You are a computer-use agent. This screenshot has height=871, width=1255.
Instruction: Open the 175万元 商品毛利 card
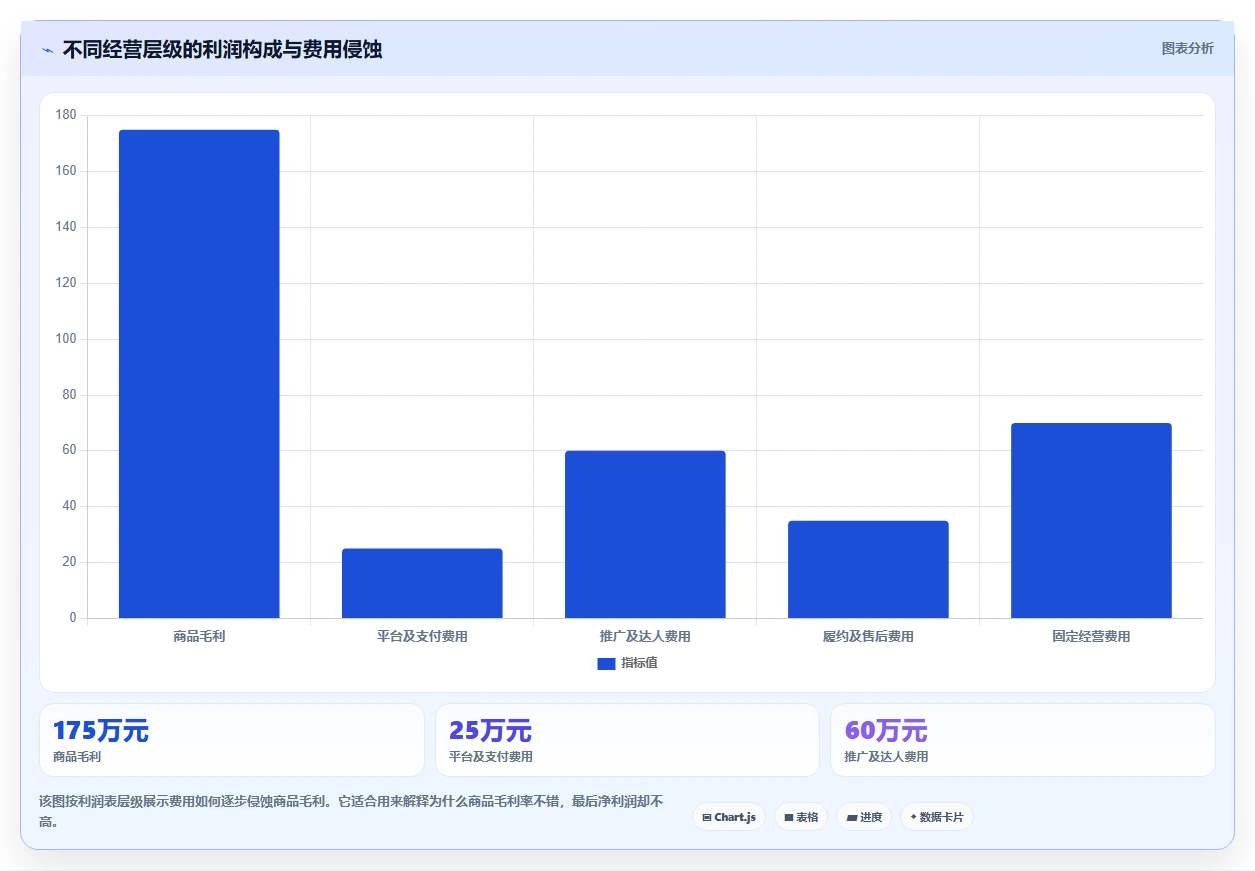point(232,740)
